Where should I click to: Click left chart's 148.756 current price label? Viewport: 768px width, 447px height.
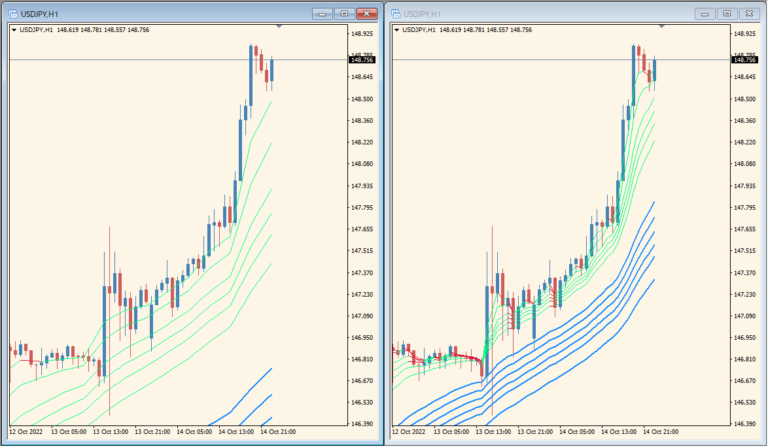coord(361,60)
